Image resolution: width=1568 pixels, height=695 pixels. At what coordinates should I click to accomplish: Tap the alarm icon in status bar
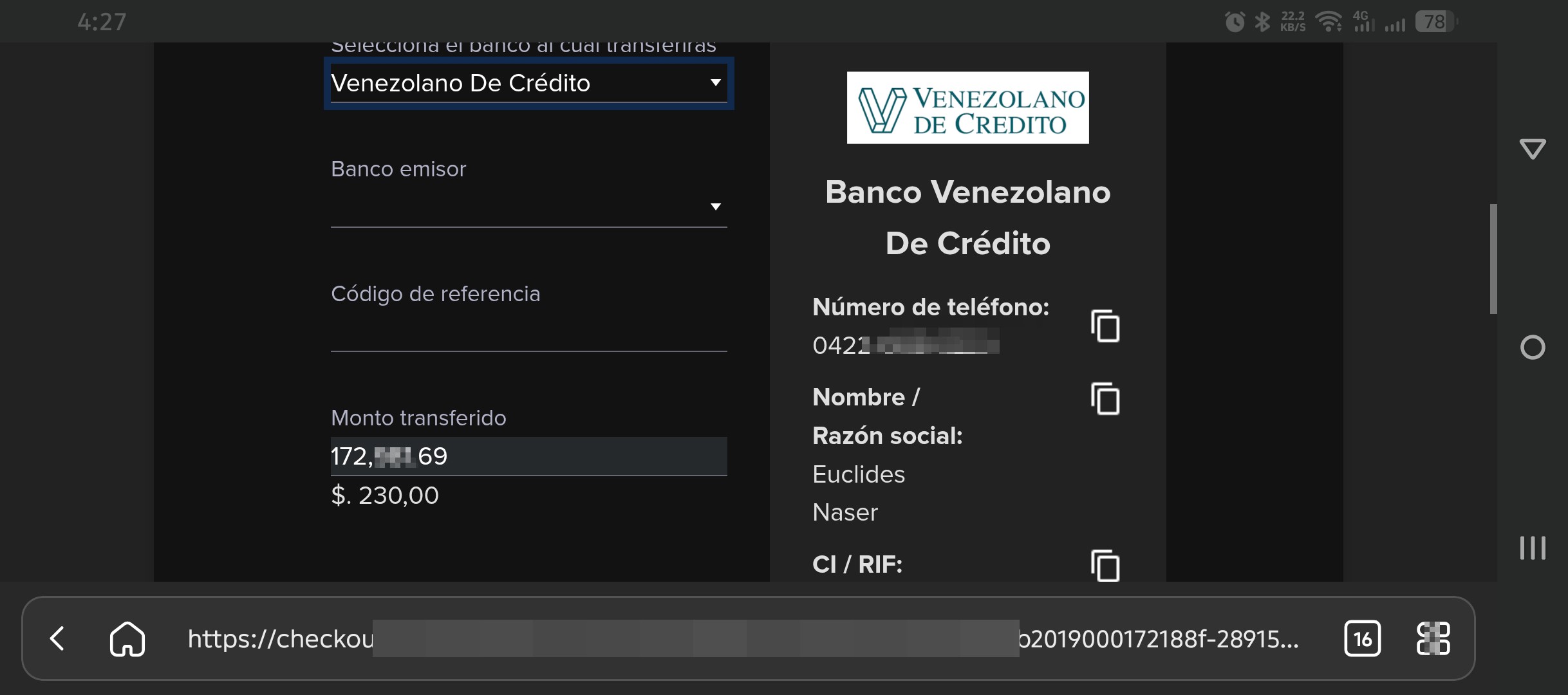[x=1235, y=22]
